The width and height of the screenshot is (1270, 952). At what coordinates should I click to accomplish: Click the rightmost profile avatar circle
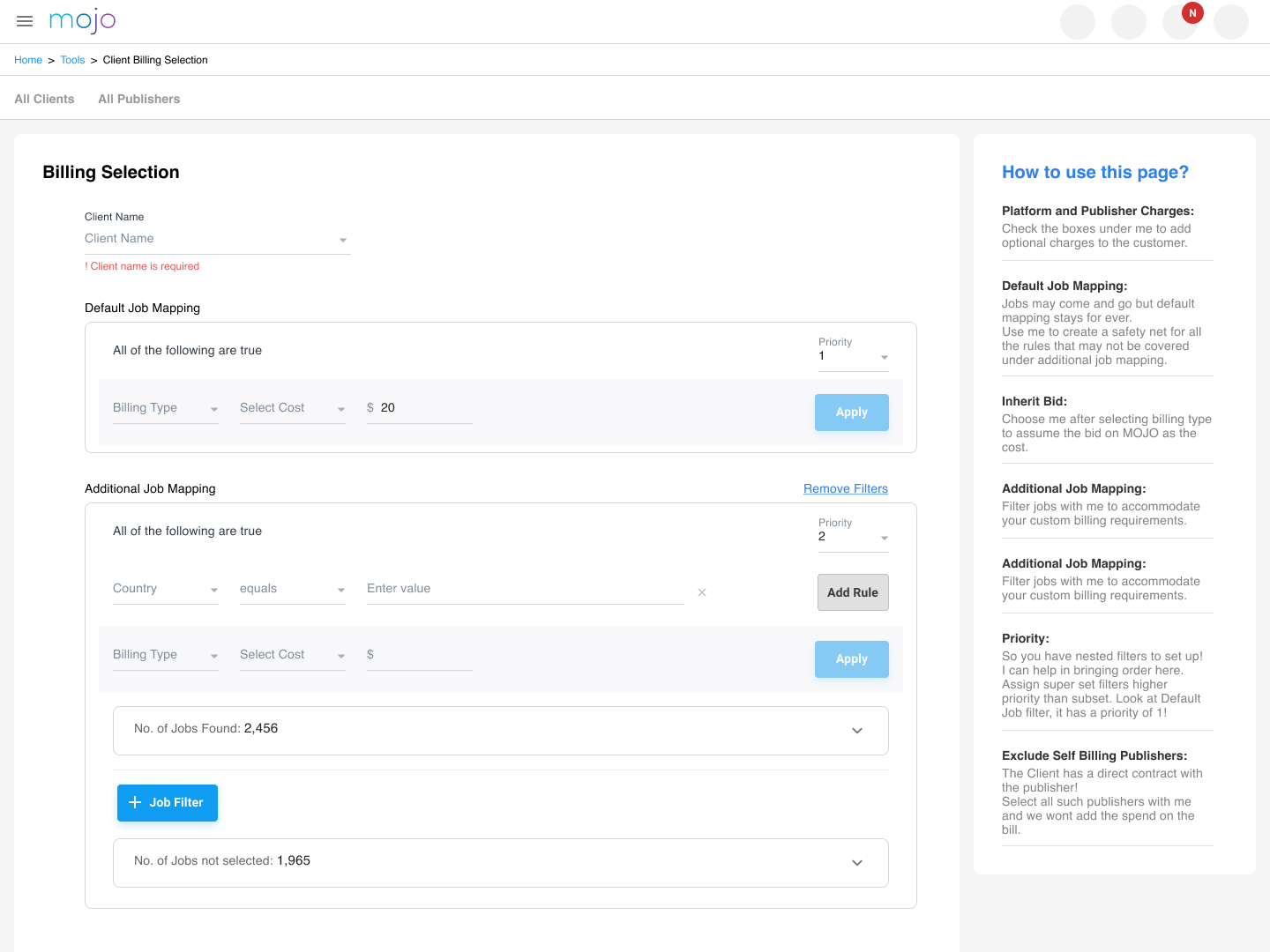coord(1230,21)
